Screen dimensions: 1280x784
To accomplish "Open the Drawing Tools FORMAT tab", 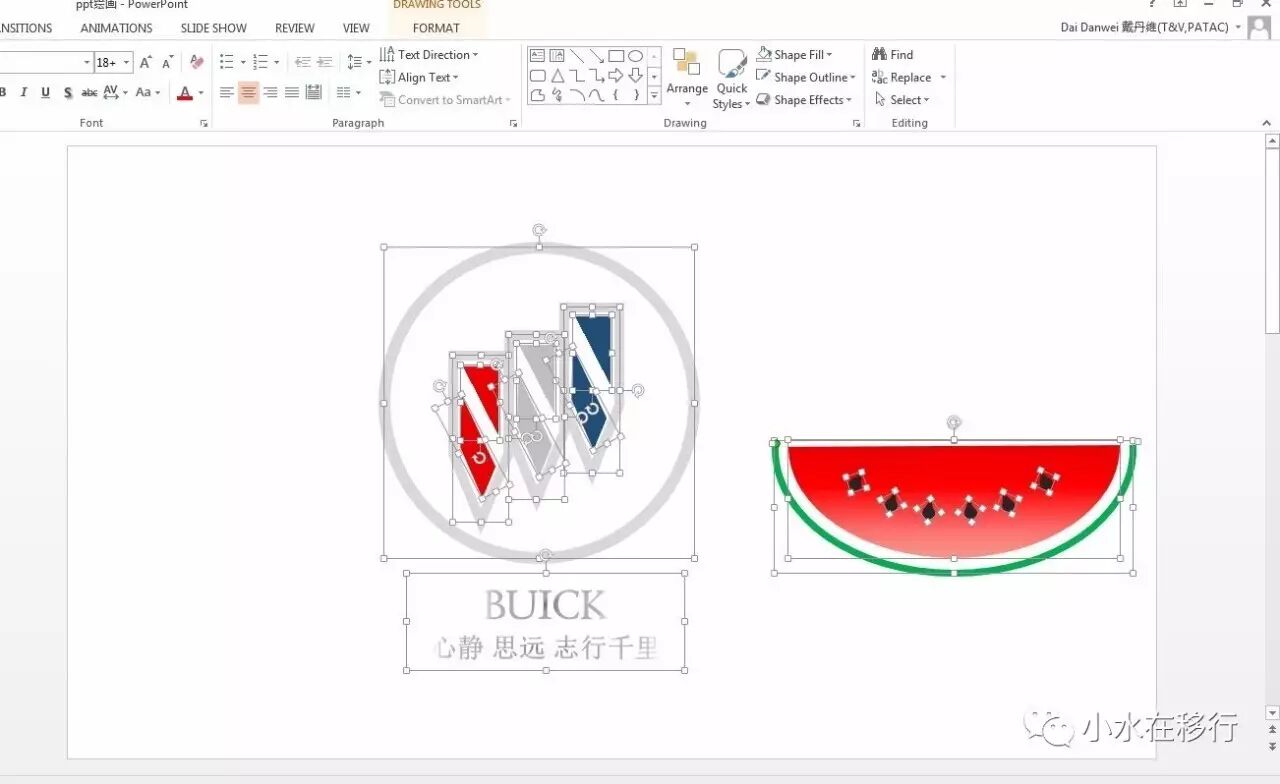I will click(x=436, y=28).
